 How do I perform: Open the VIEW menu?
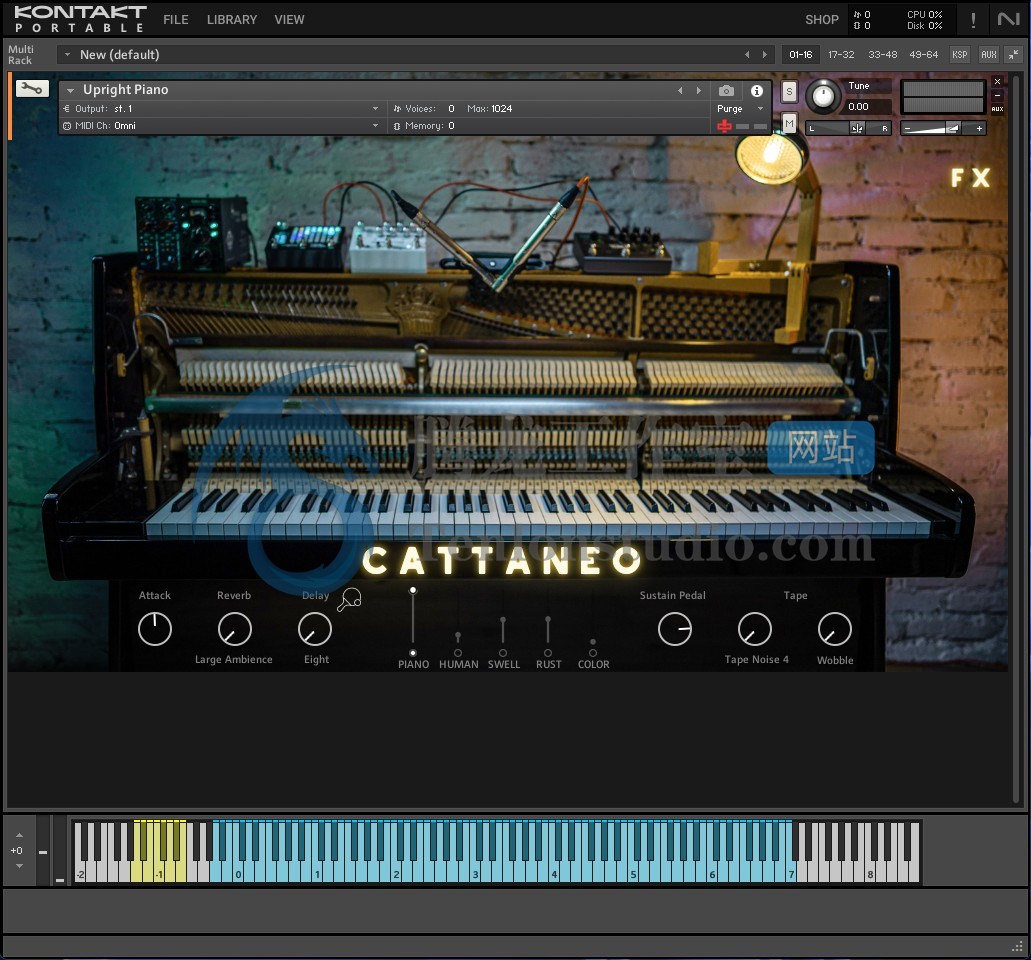[289, 20]
